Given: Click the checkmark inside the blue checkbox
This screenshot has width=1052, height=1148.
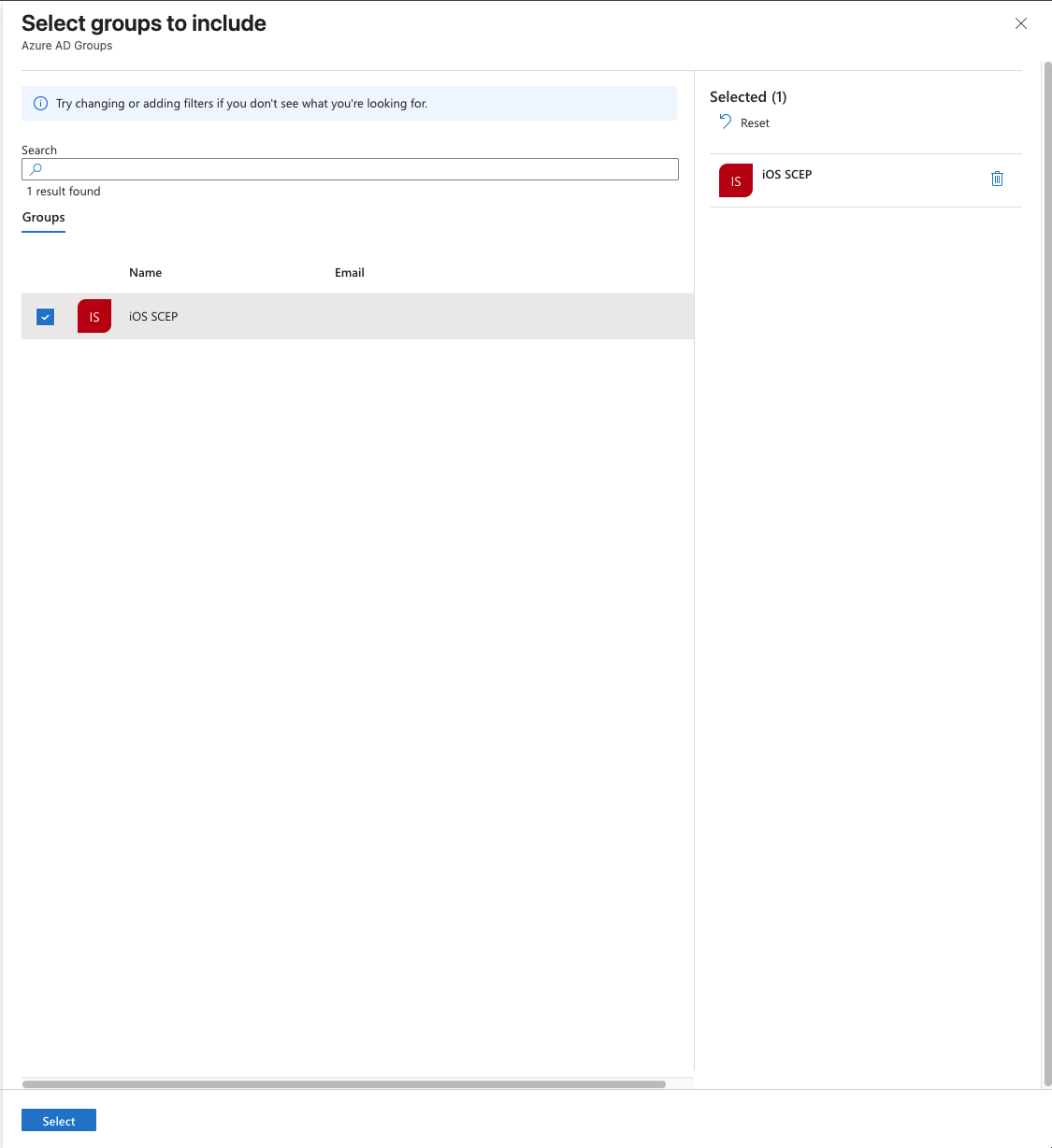Looking at the screenshot, I should click(x=45, y=316).
